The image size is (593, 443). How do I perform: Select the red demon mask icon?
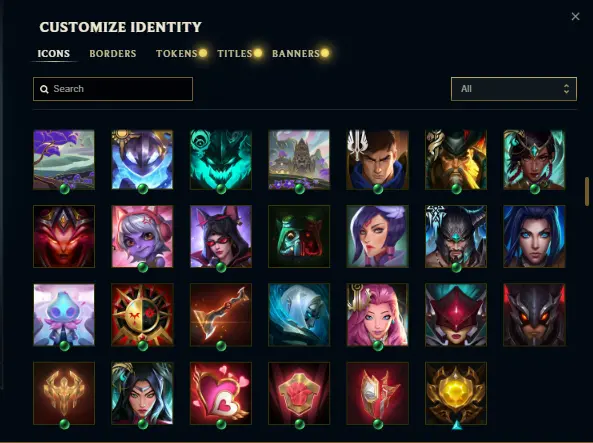coord(64,236)
